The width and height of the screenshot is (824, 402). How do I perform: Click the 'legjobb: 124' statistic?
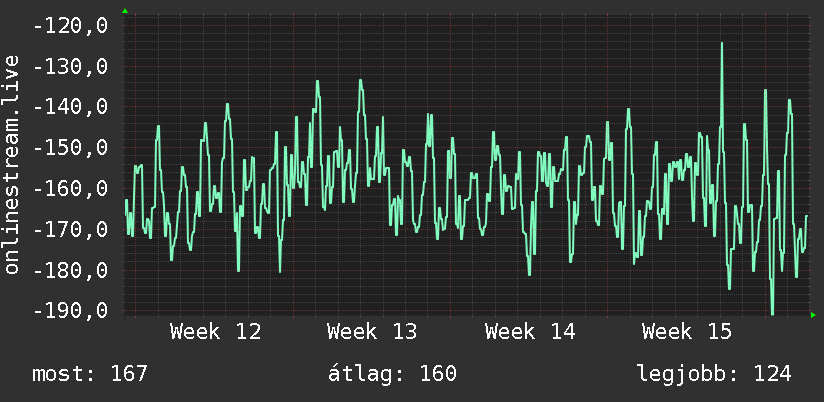714,375
